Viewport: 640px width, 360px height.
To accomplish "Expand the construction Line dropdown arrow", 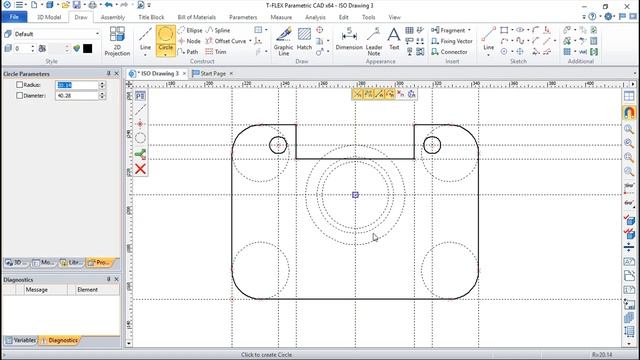I will point(145,54).
